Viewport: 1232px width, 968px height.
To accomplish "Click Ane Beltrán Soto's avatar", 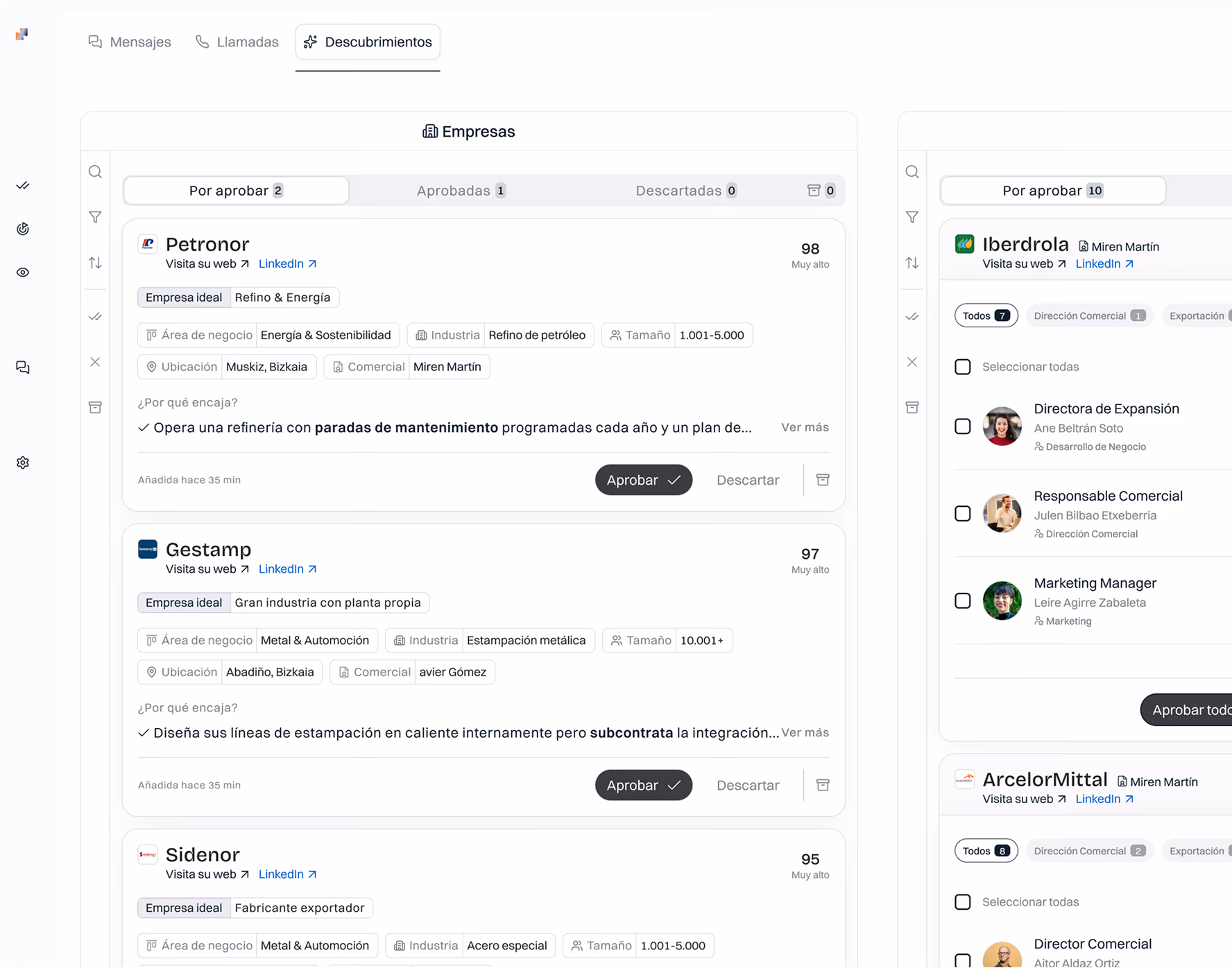I will tap(1002, 426).
